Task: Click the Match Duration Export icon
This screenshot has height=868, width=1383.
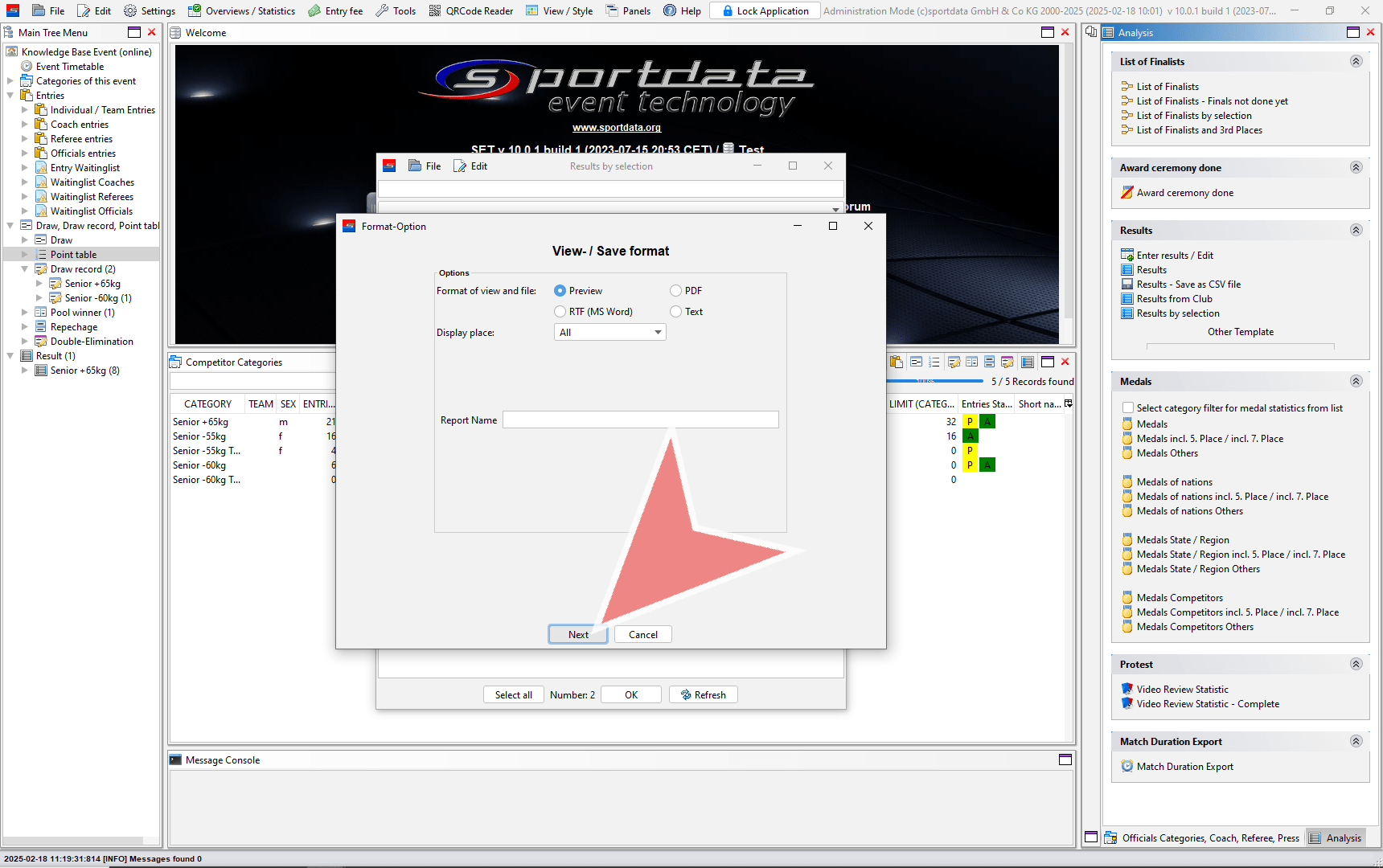Action: tap(1127, 767)
